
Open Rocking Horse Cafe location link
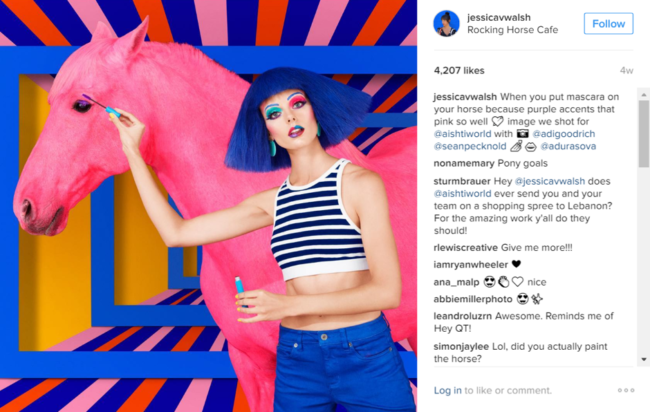click(x=512, y=30)
